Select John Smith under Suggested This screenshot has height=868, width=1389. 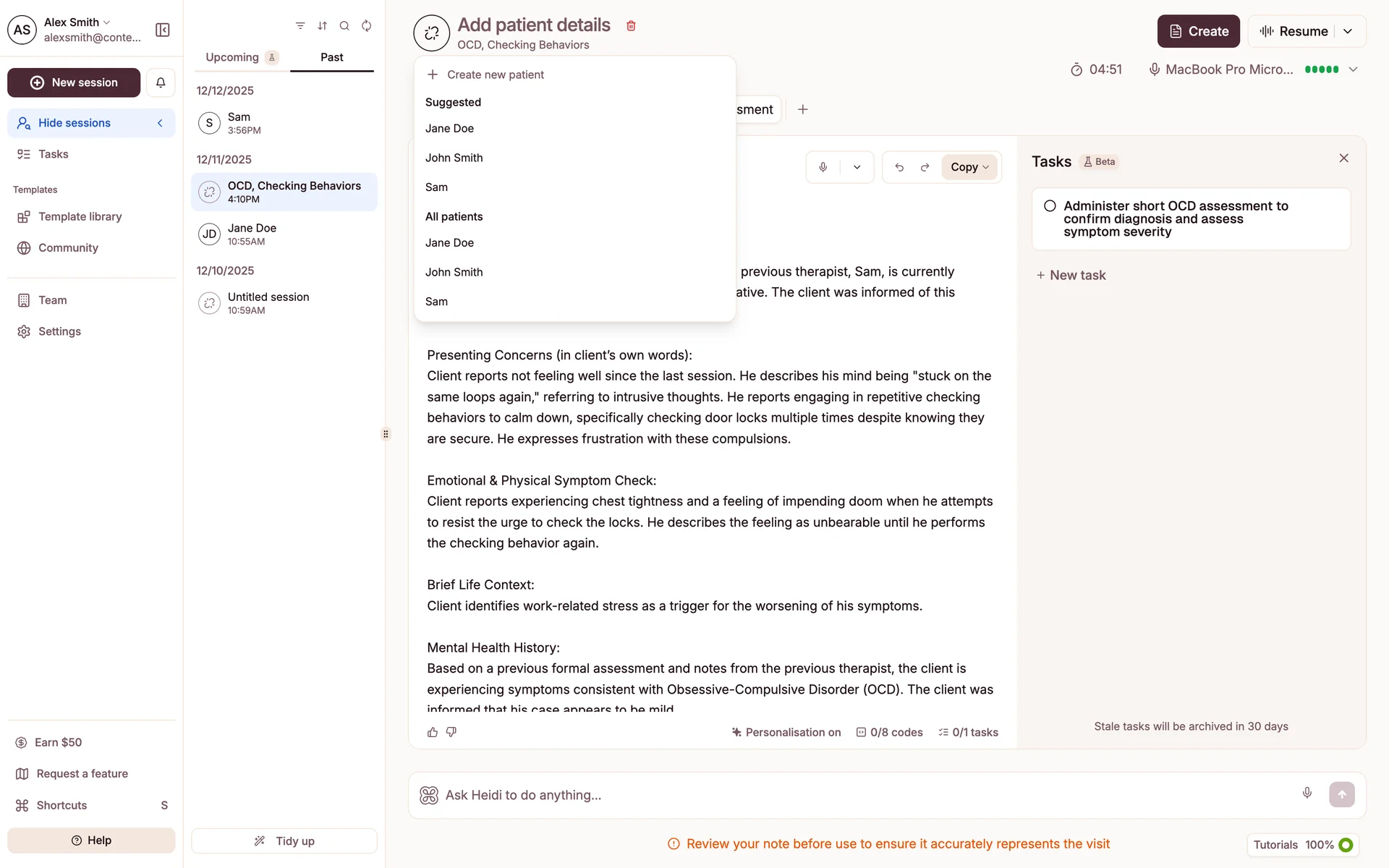[454, 158]
